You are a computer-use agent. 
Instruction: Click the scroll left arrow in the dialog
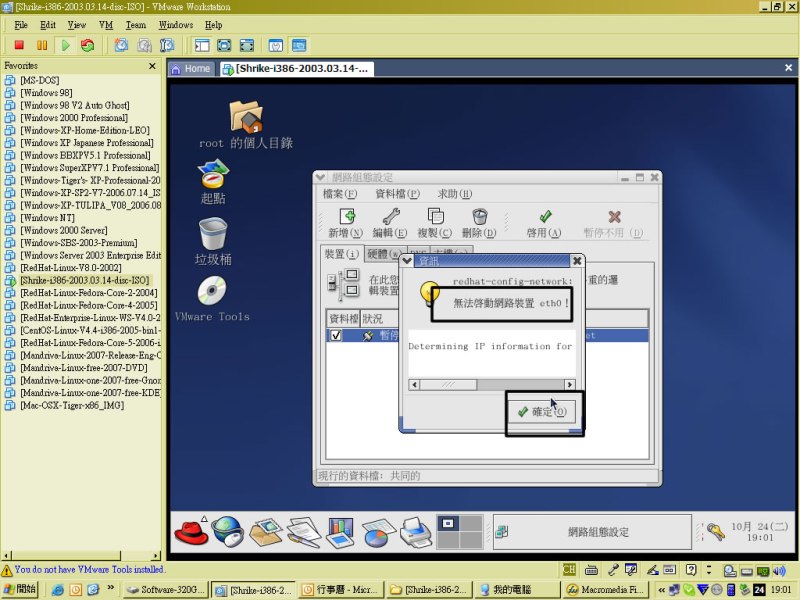click(x=414, y=385)
